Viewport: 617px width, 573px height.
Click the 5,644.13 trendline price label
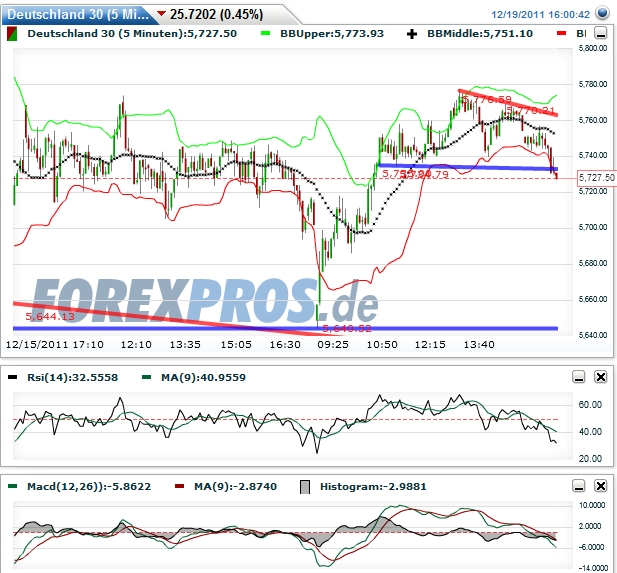pyautogui.click(x=50, y=316)
